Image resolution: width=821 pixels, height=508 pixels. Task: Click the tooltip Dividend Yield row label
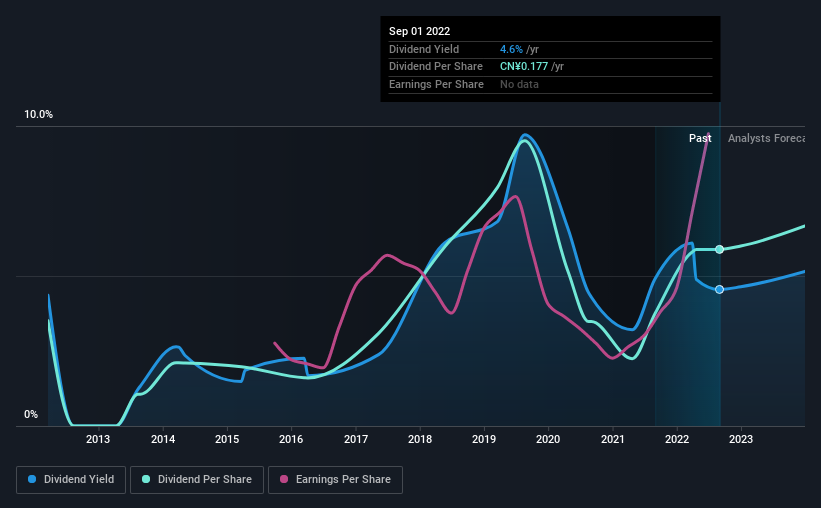(x=424, y=49)
